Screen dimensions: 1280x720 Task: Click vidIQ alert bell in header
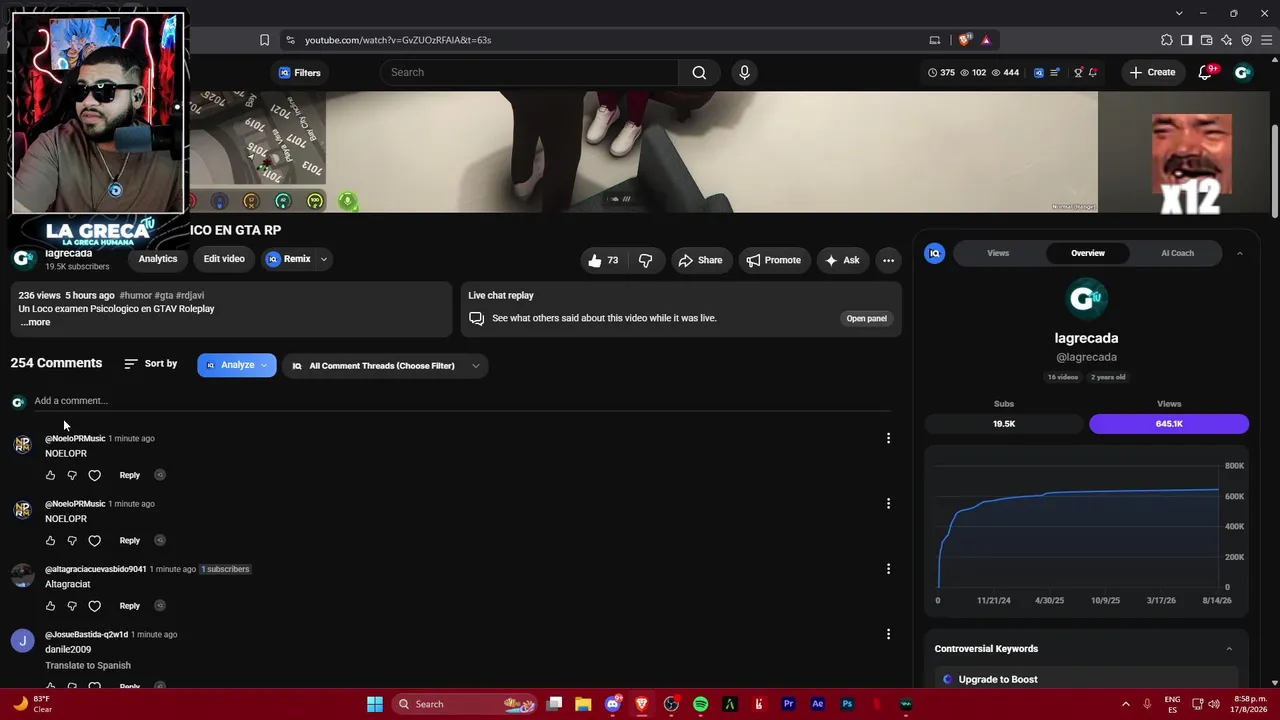pyautogui.click(x=1093, y=72)
